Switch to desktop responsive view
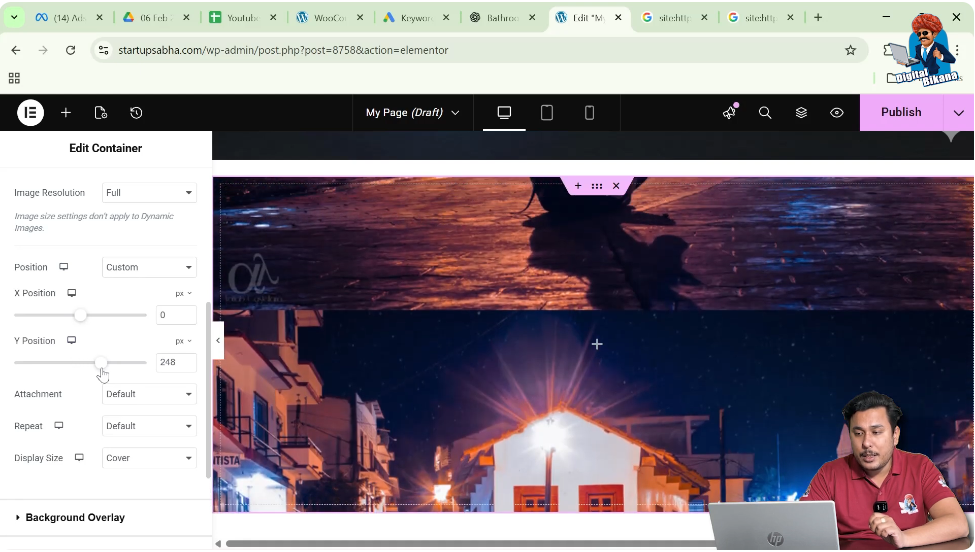Image resolution: width=975 pixels, height=552 pixels. tap(504, 113)
